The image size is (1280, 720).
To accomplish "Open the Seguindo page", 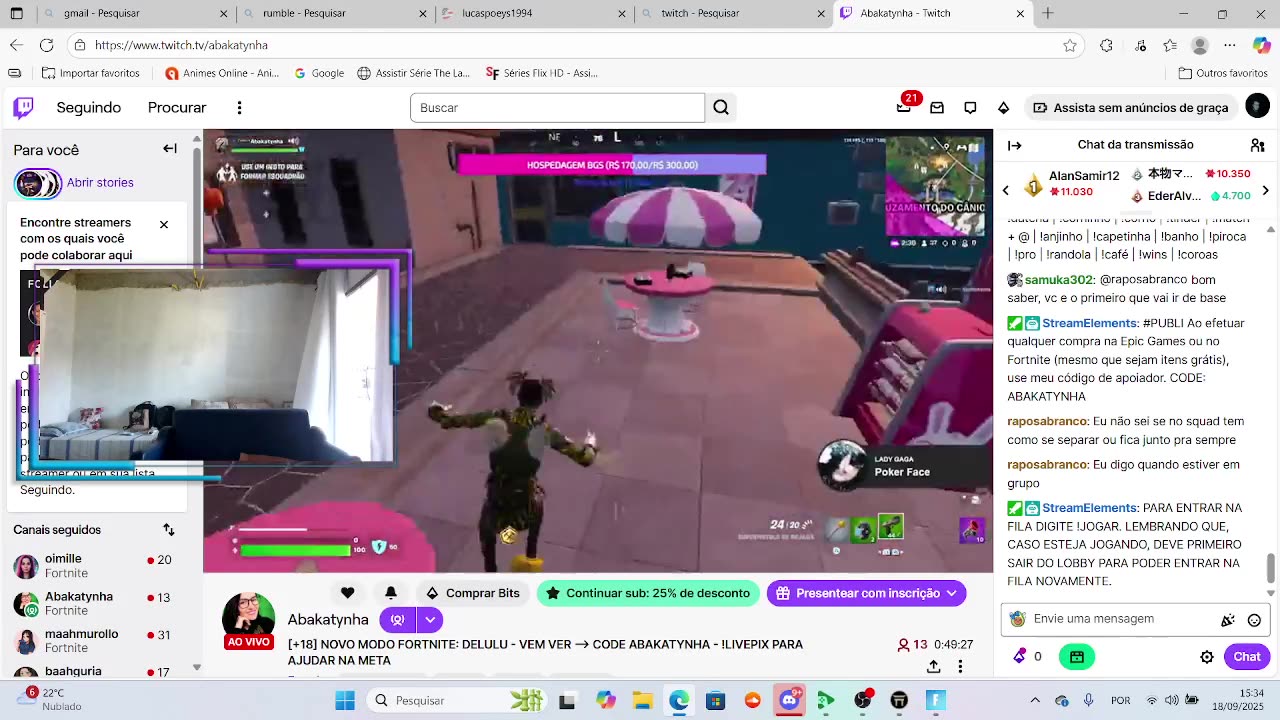I will (x=89, y=107).
